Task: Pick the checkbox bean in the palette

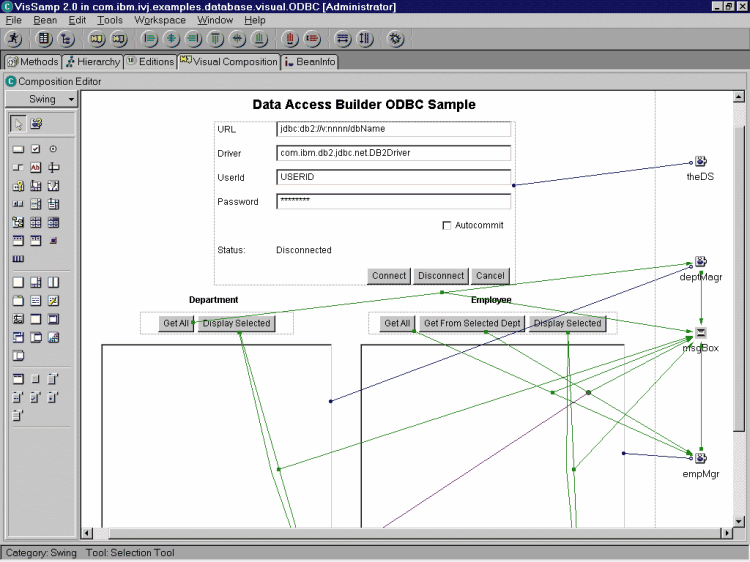Action: (35, 149)
